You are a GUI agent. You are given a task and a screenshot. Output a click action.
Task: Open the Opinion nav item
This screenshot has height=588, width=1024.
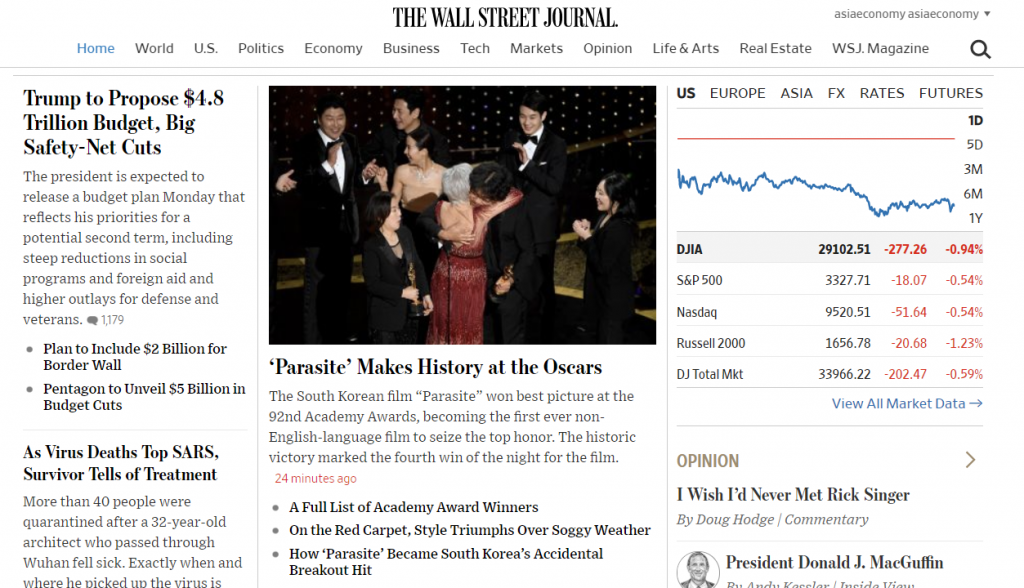(x=607, y=48)
